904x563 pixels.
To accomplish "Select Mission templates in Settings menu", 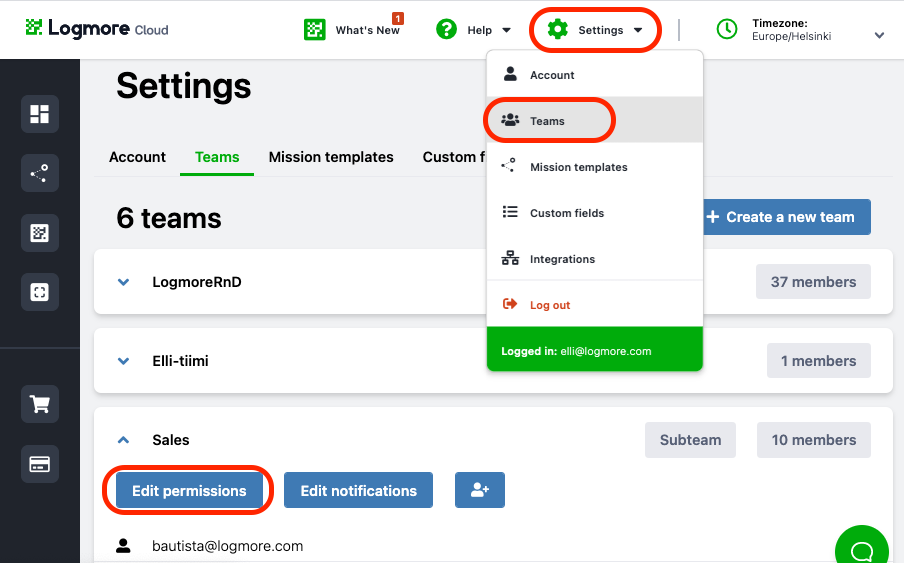I will tap(595, 166).
